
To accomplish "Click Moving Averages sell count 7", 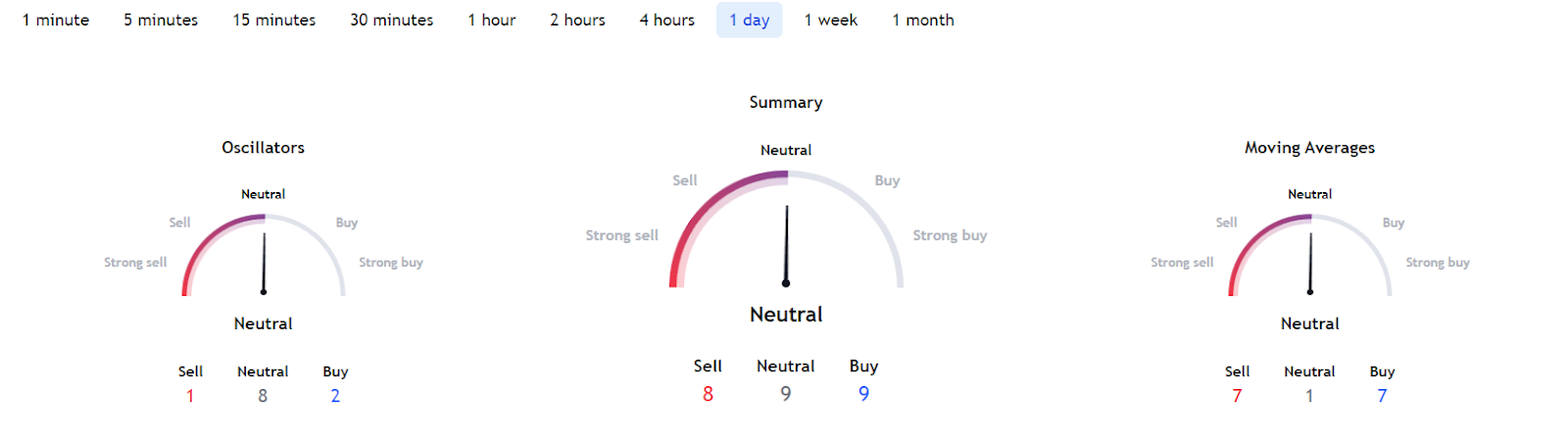I will (1237, 396).
